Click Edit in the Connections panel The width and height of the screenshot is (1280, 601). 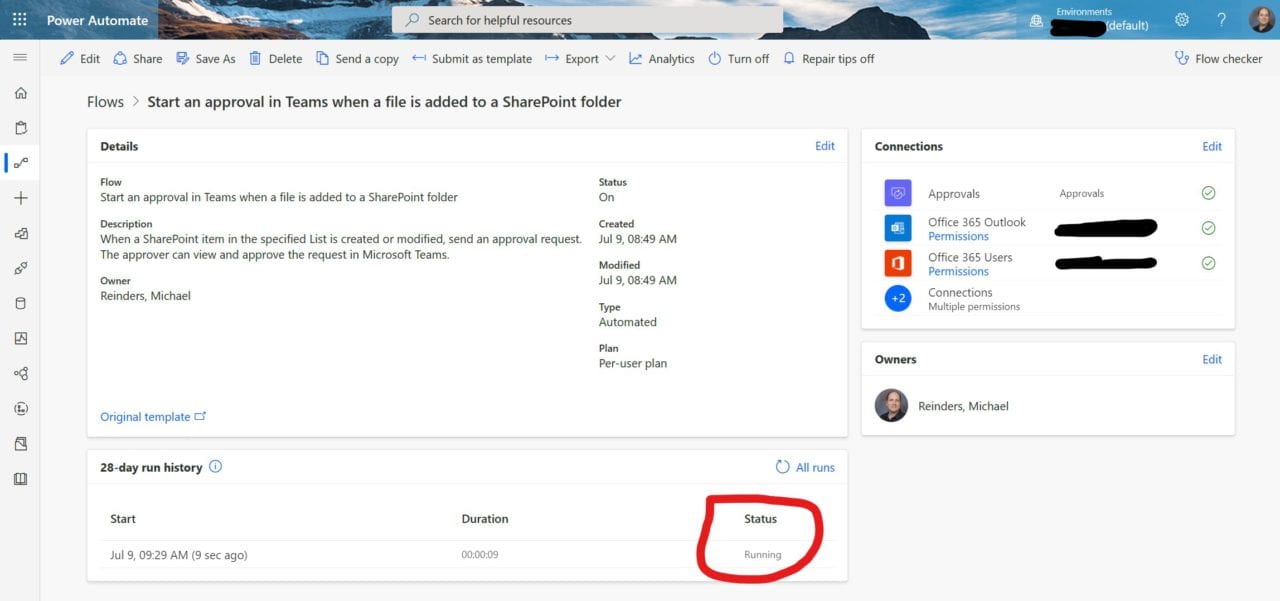click(1212, 146)
